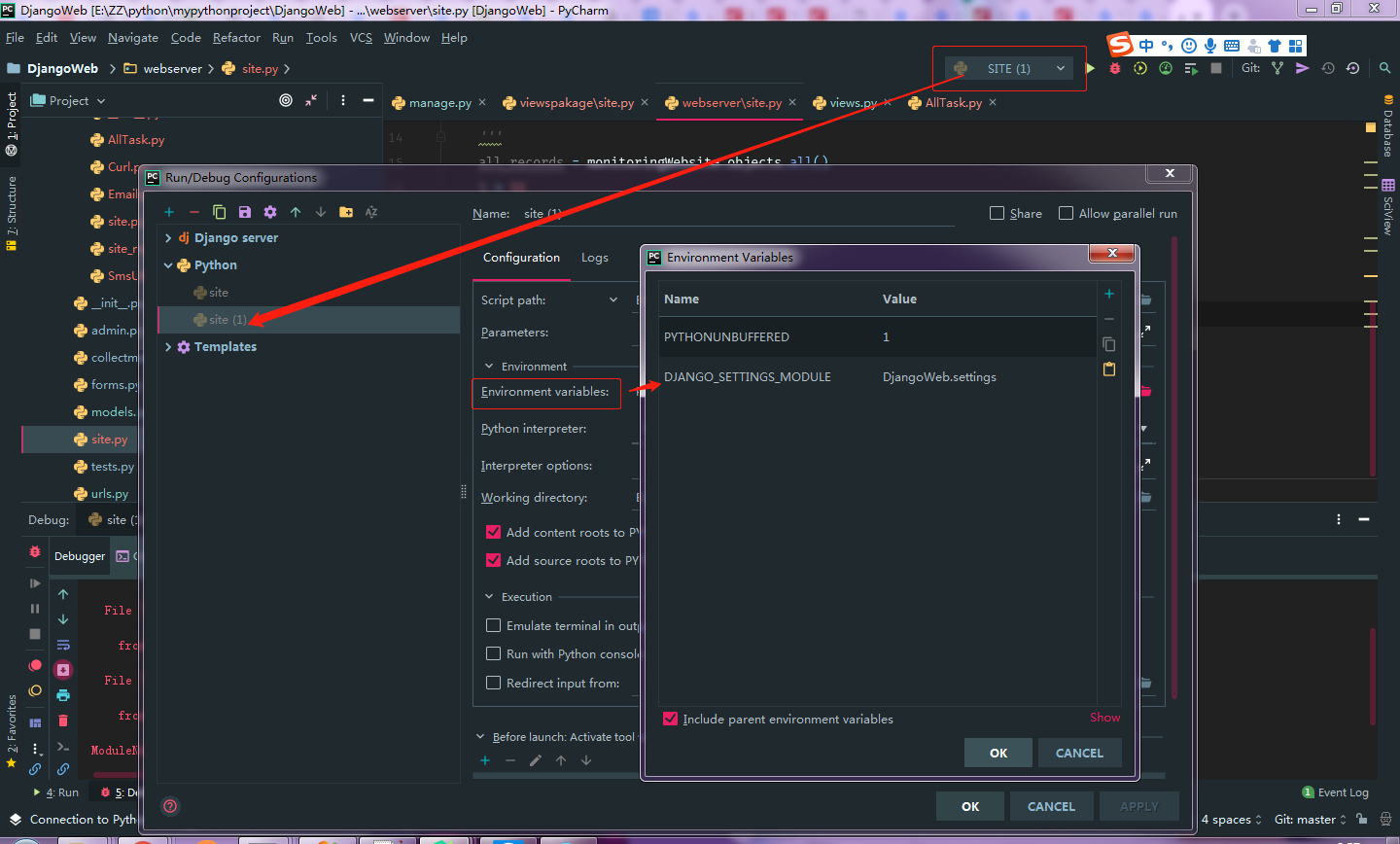Toggle Include parent environment variables checkbox
Screen dimensions: 1400x844
tap(670, 719)
